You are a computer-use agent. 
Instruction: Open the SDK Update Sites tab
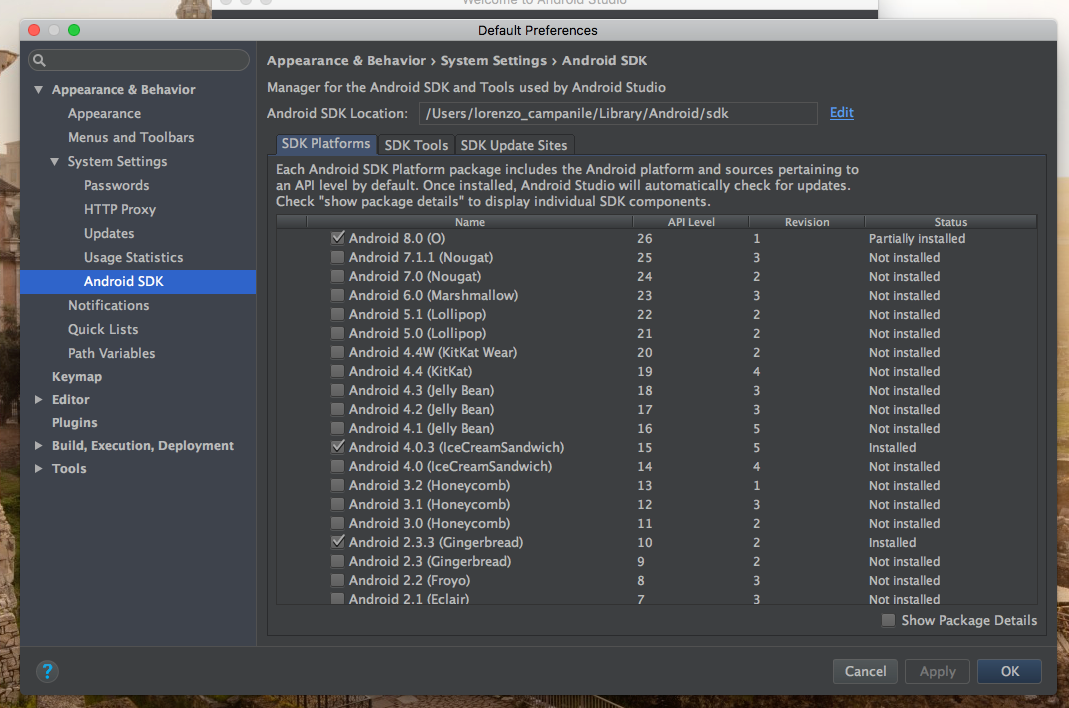(514, 145)
